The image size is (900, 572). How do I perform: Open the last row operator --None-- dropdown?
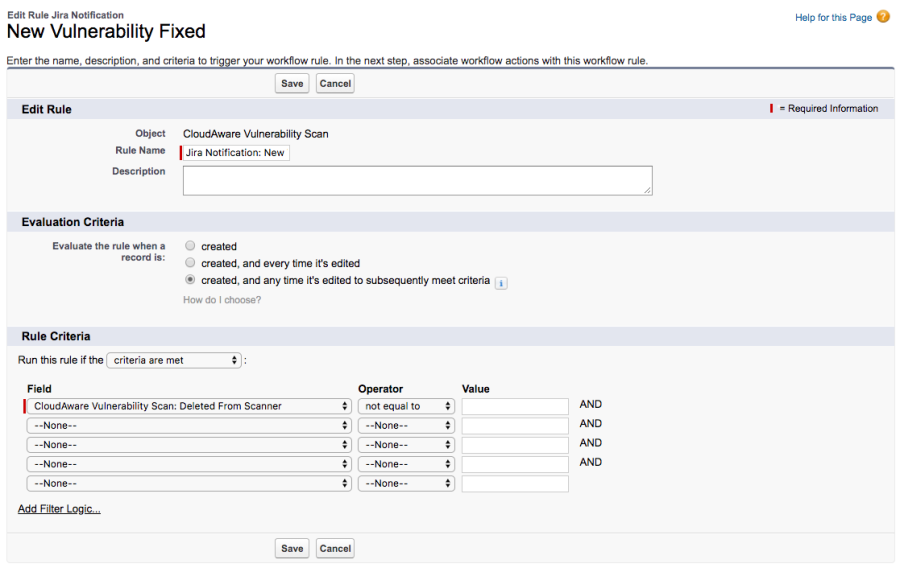point(406,484)
